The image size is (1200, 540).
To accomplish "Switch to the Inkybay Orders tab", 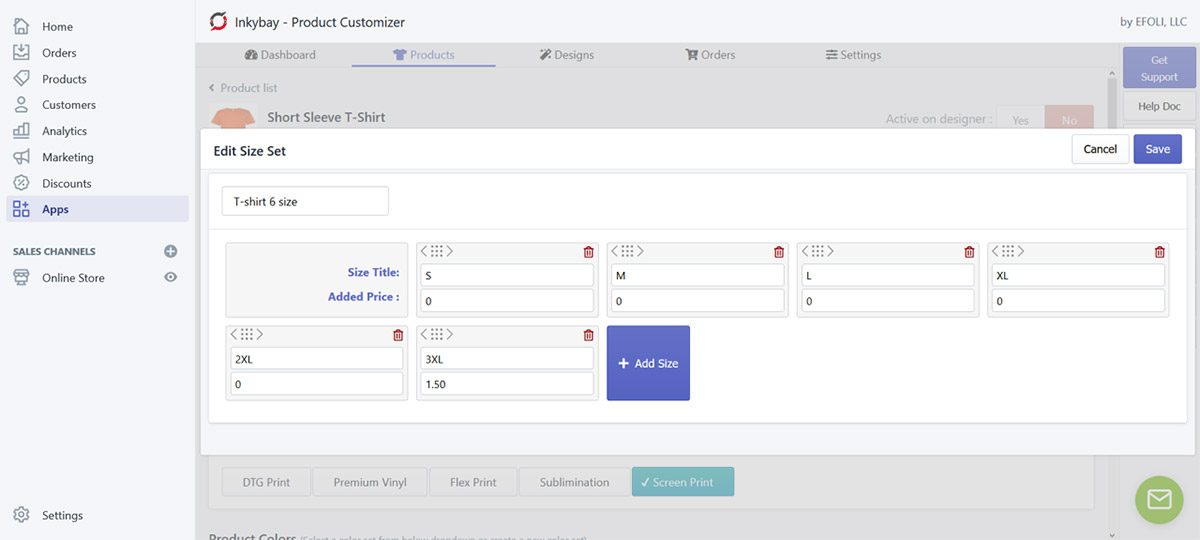I will 710,55.
